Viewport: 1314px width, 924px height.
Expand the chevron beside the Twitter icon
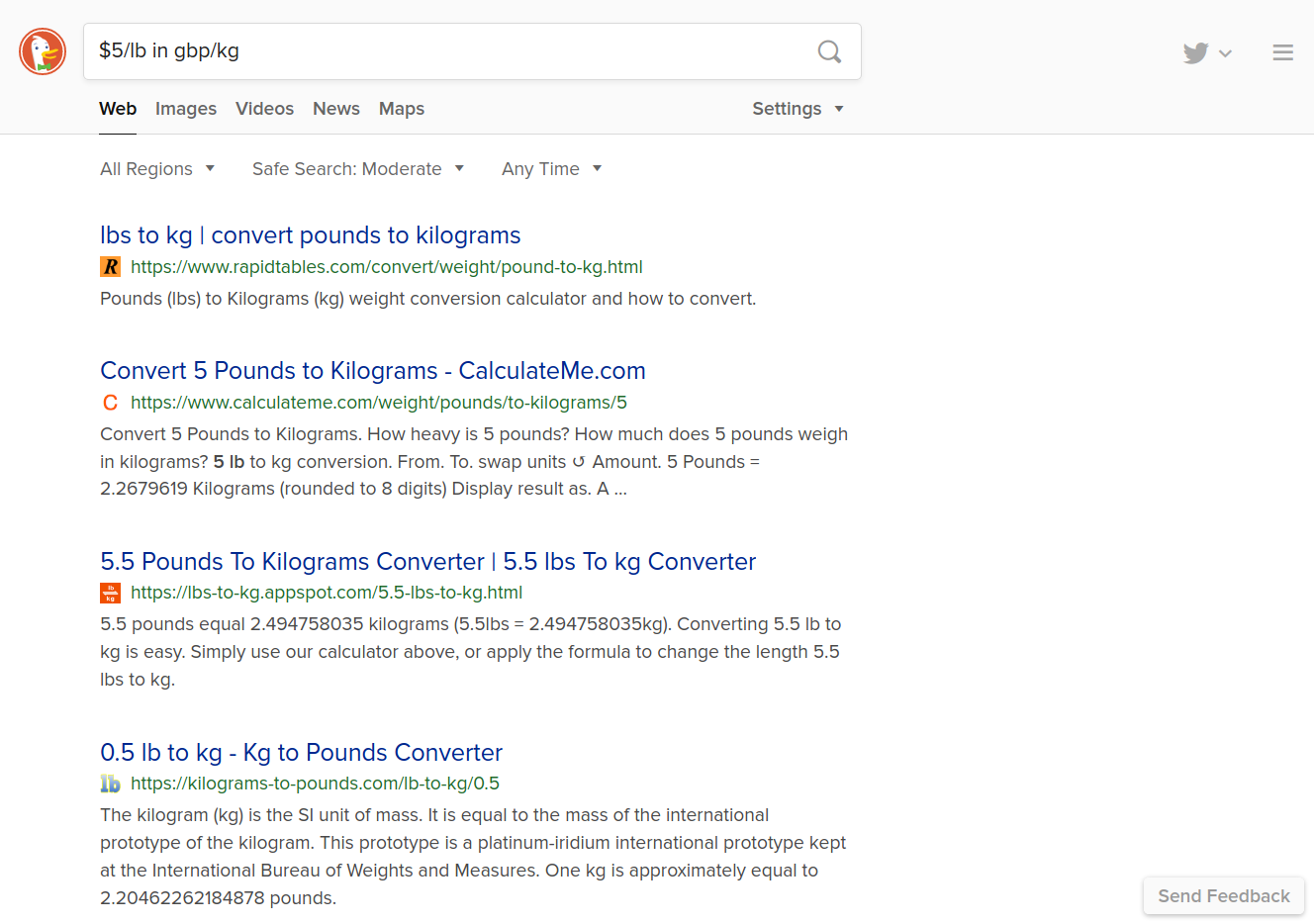[x=1225, y=53]
